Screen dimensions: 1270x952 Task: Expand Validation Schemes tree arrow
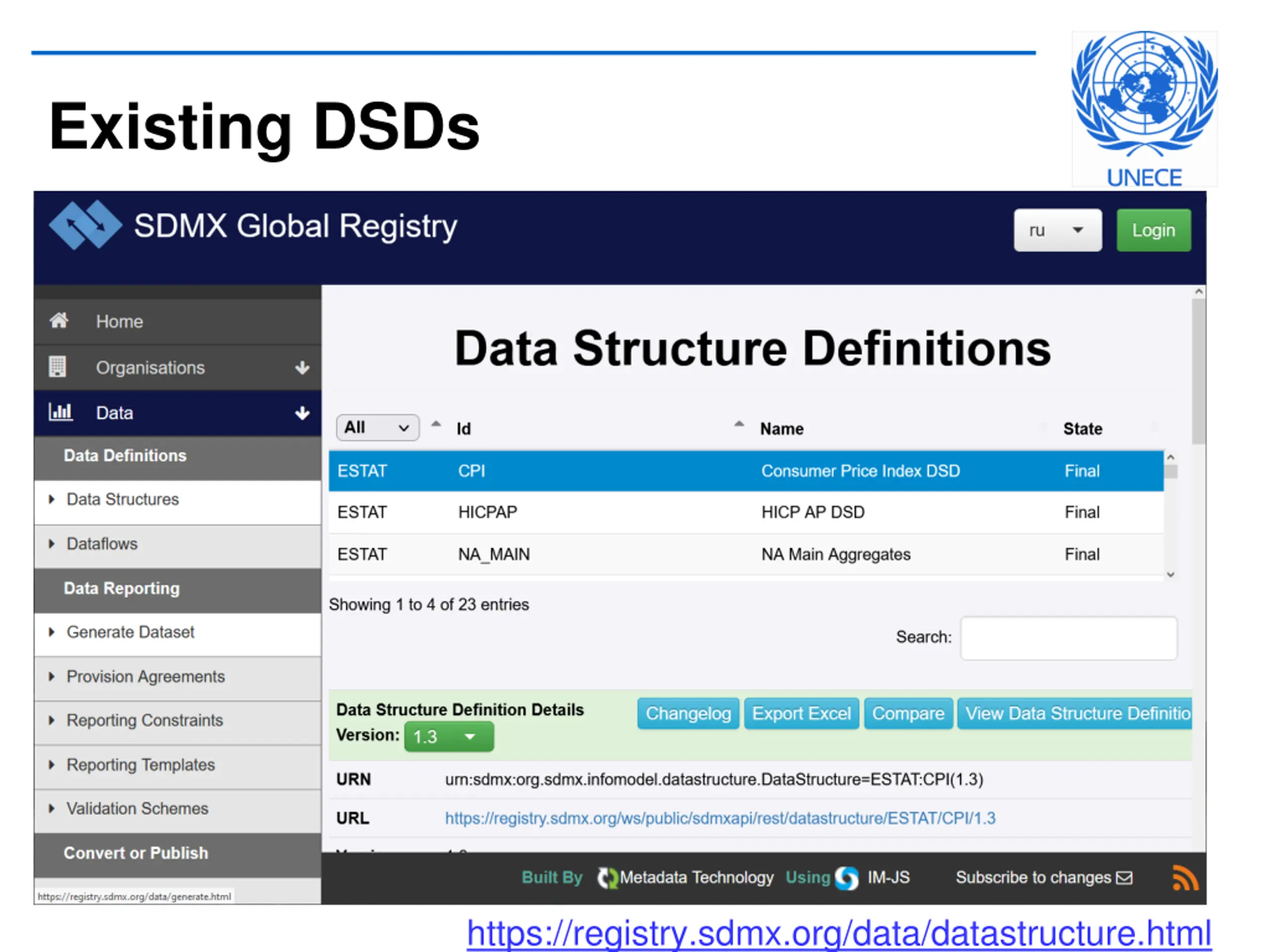[52, 809]
